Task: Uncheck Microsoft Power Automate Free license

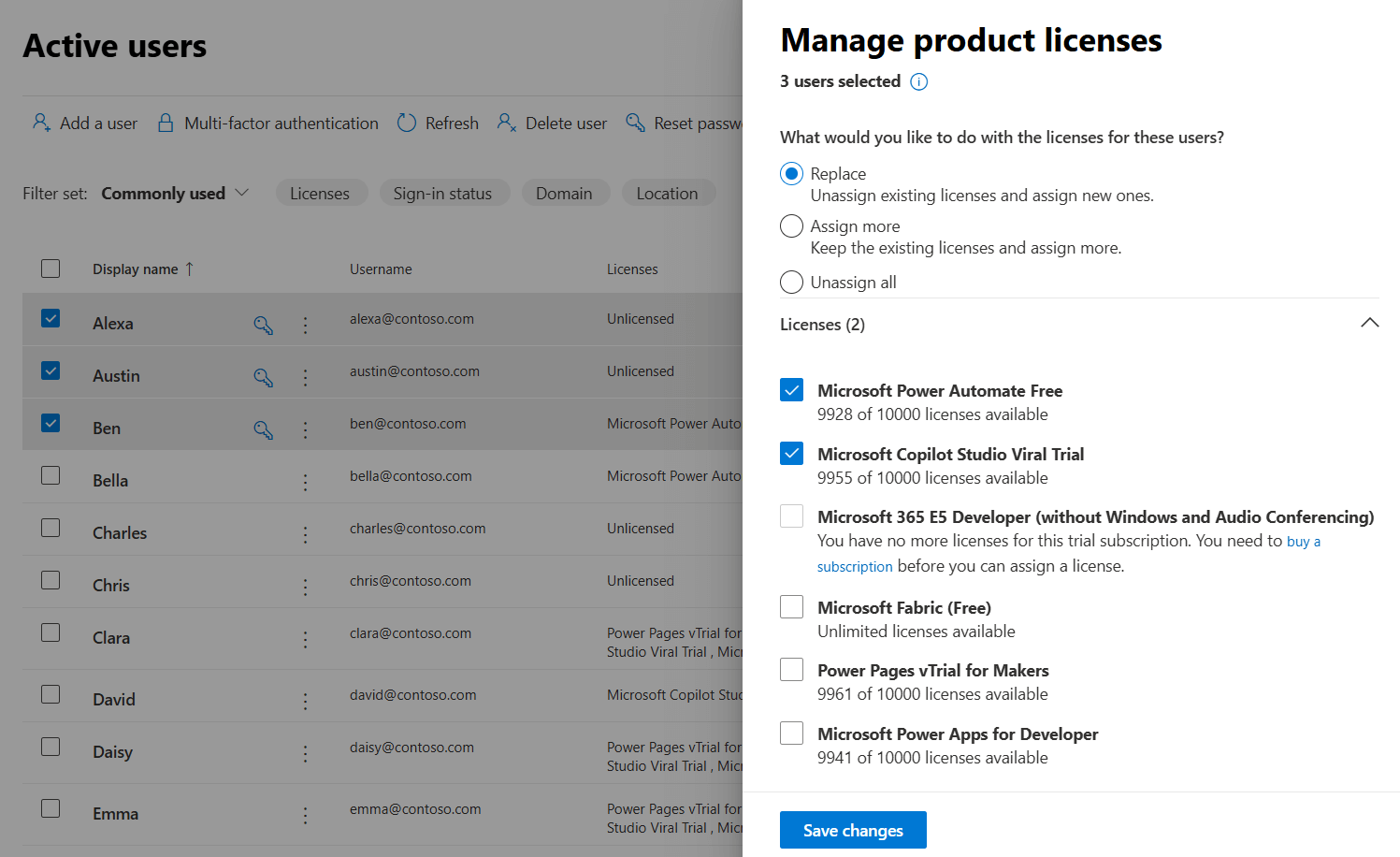Action: click(791, 389)
